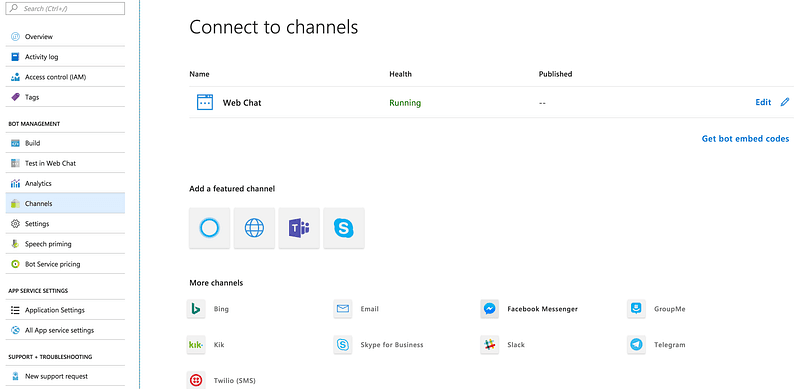Click the Application Settings list icon
The height and width of the screenshot is (389, 800).
15,310
